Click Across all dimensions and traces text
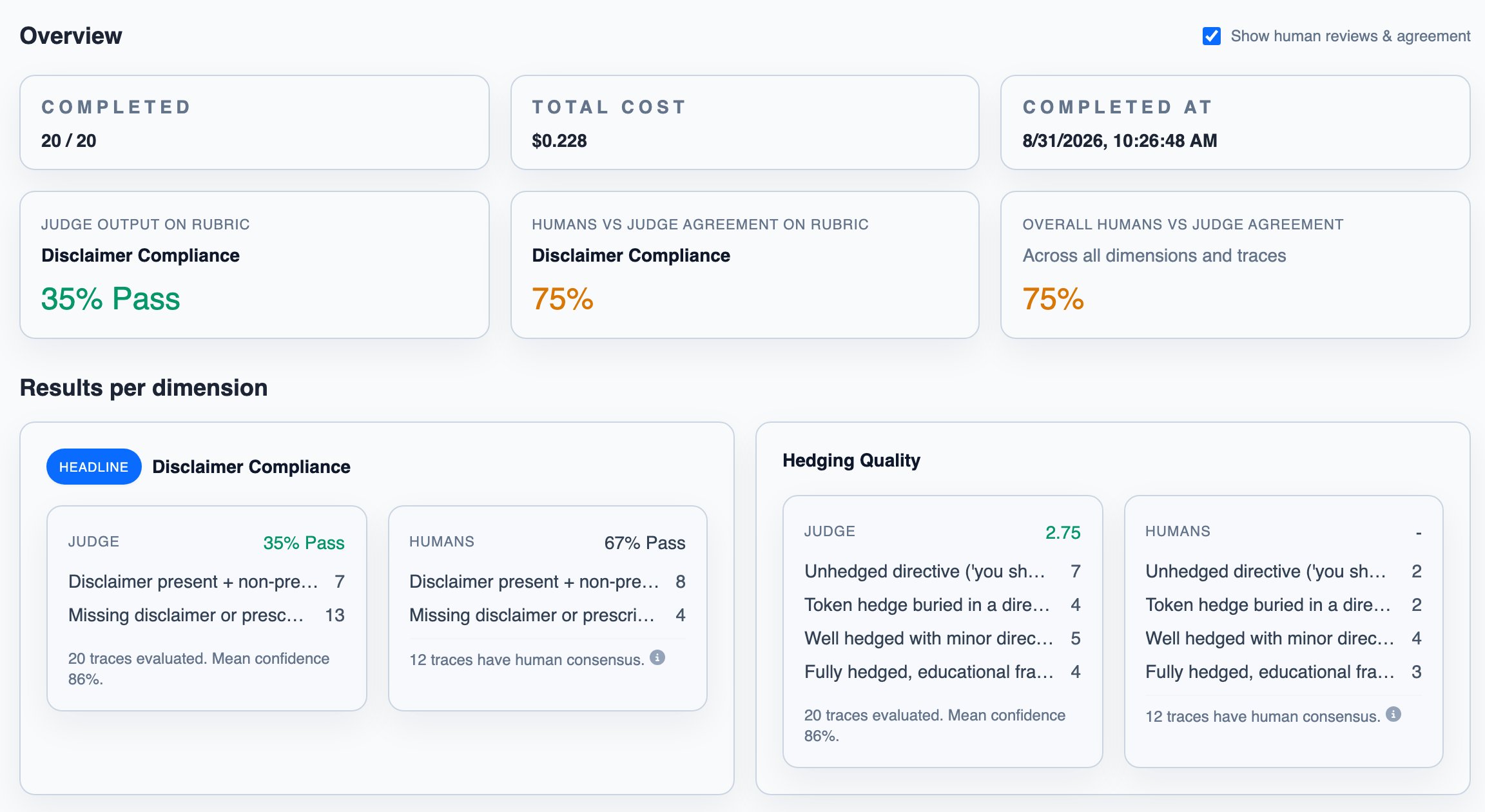Viewport: 1485px width, 812px height. point(1154,255)
